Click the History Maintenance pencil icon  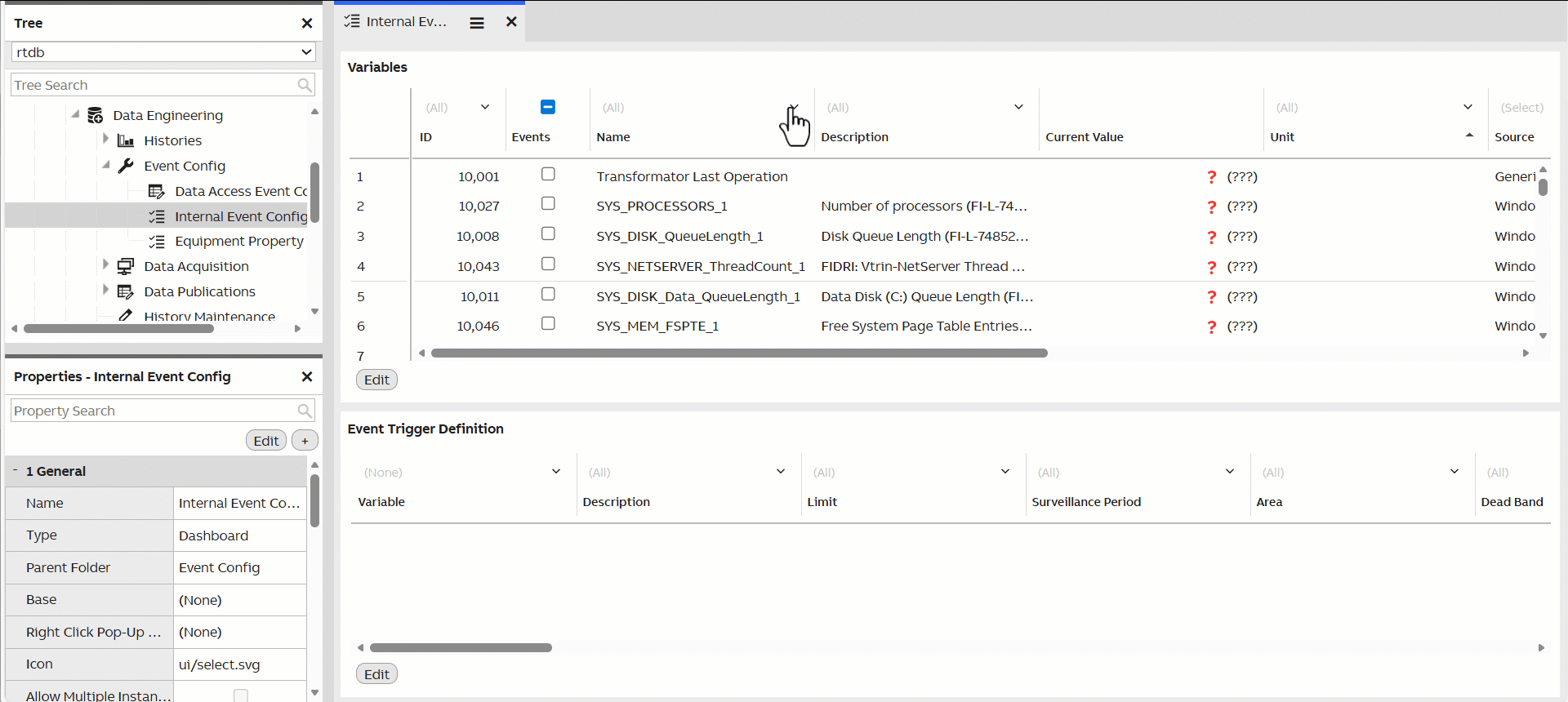point(126,315)
